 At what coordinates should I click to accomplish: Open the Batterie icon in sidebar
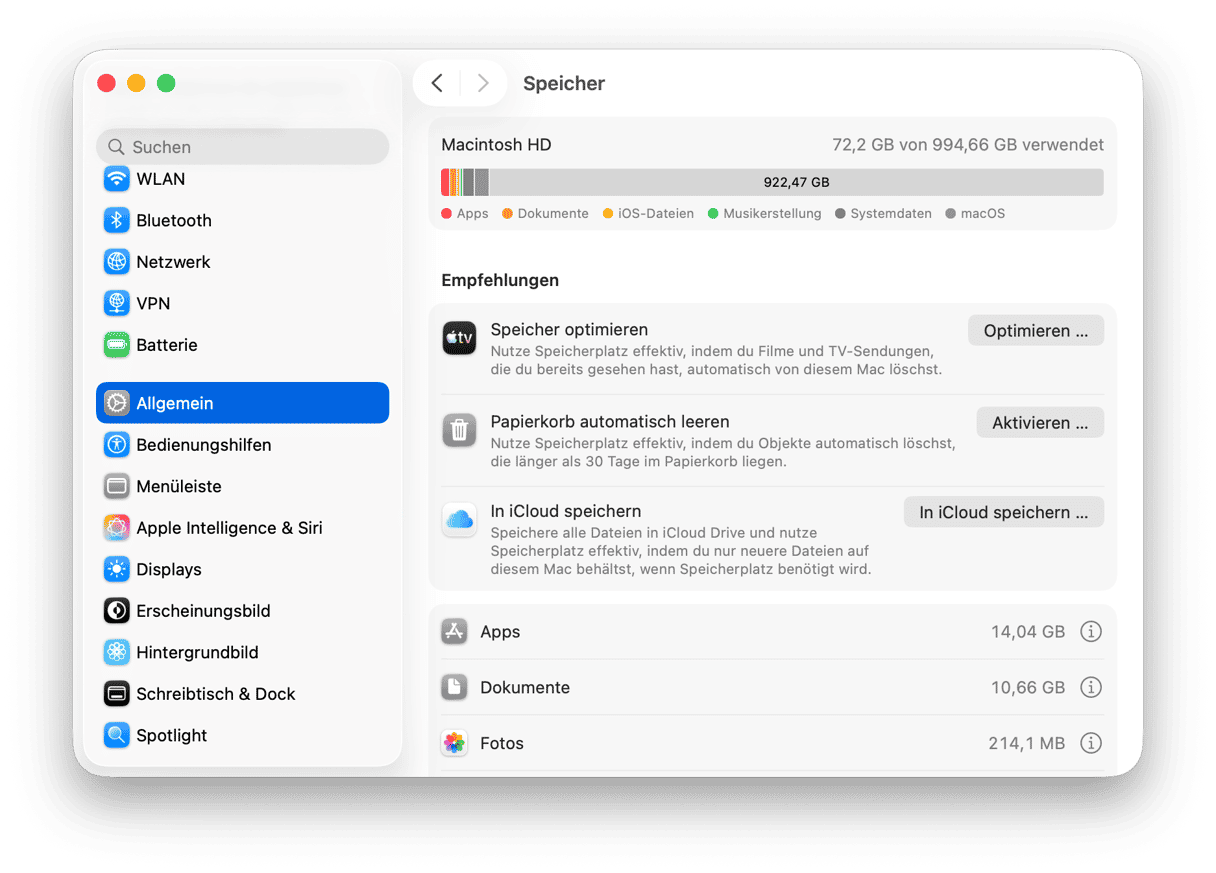[117, 345]
